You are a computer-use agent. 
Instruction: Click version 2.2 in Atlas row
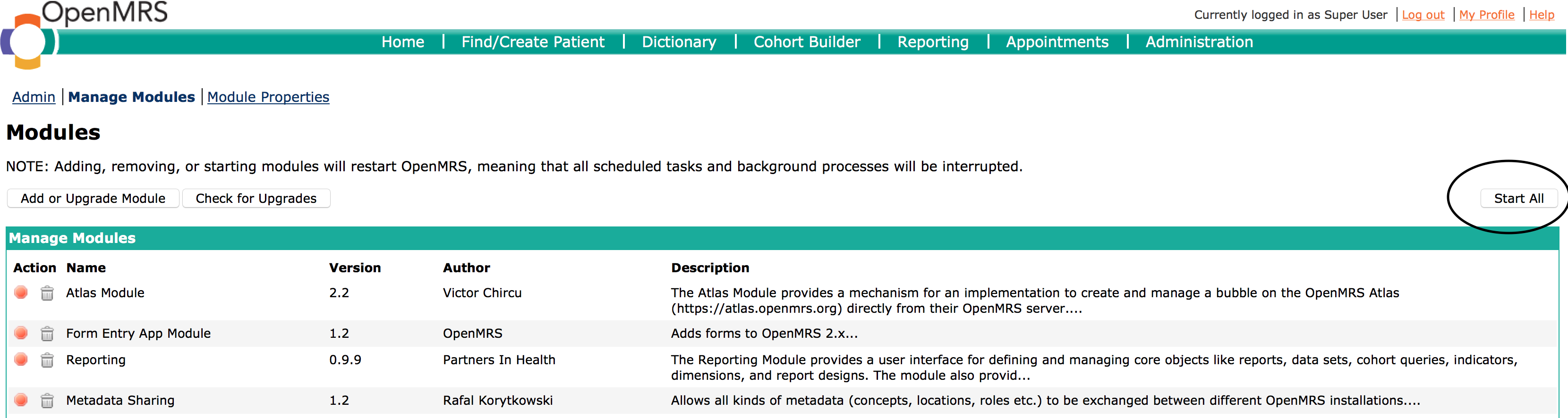point(339,293)
